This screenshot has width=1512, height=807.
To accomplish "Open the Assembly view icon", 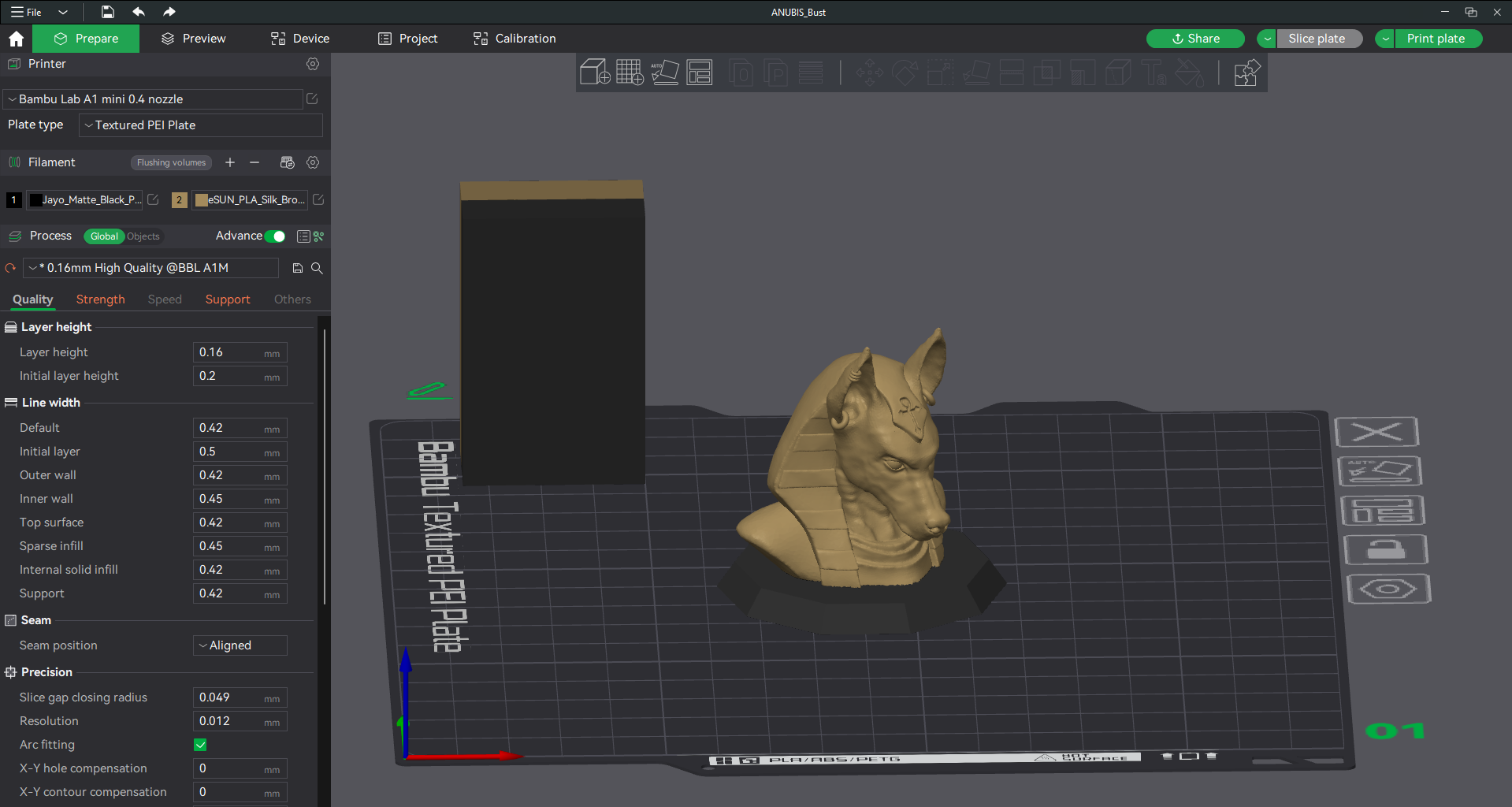I will [1246, 73].
